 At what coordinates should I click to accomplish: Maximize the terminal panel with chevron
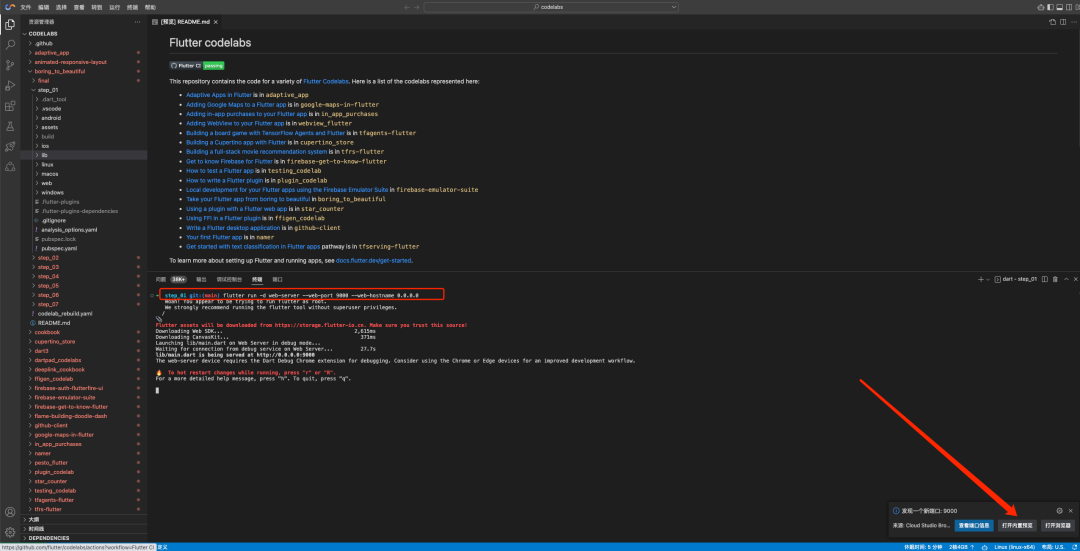coord(1066,280)
